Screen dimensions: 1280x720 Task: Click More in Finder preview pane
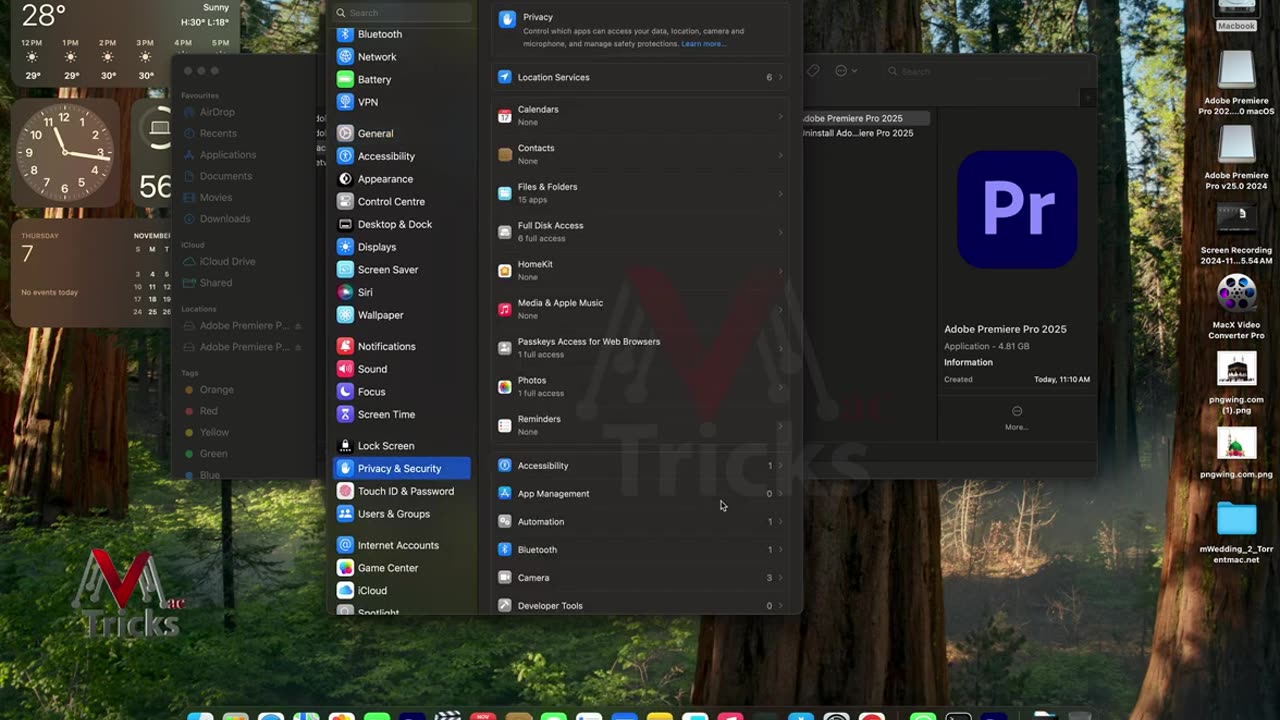point(1017,417)
